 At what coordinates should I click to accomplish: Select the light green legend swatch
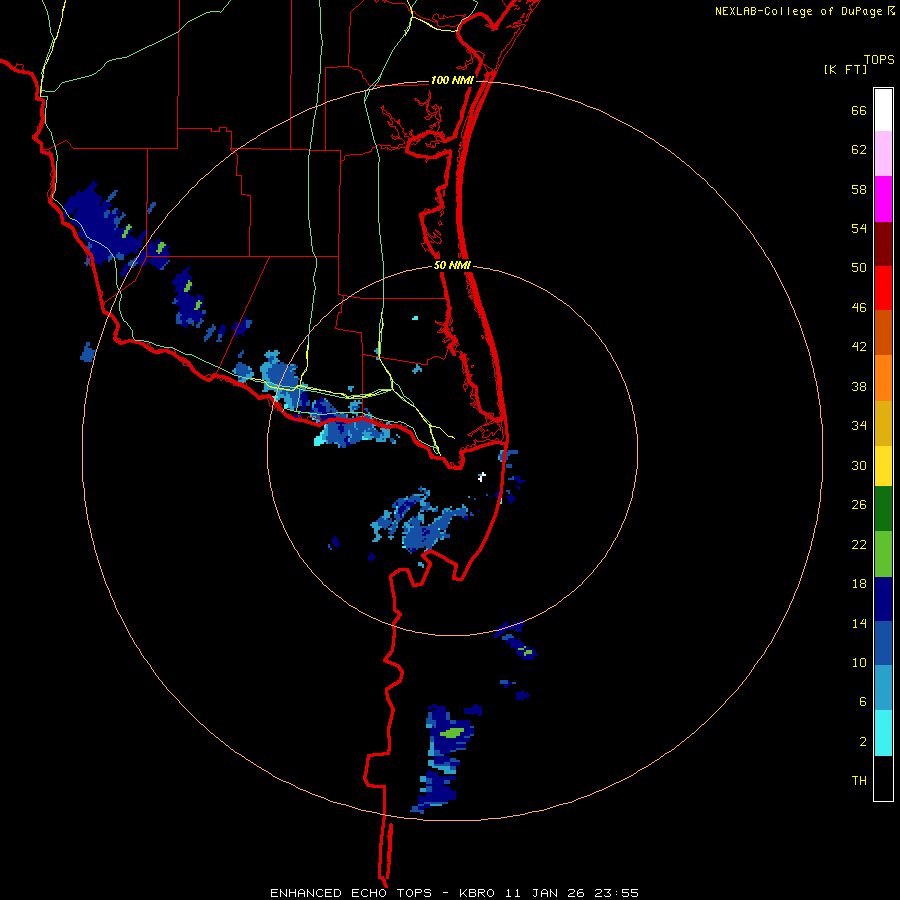click(883, 554)
